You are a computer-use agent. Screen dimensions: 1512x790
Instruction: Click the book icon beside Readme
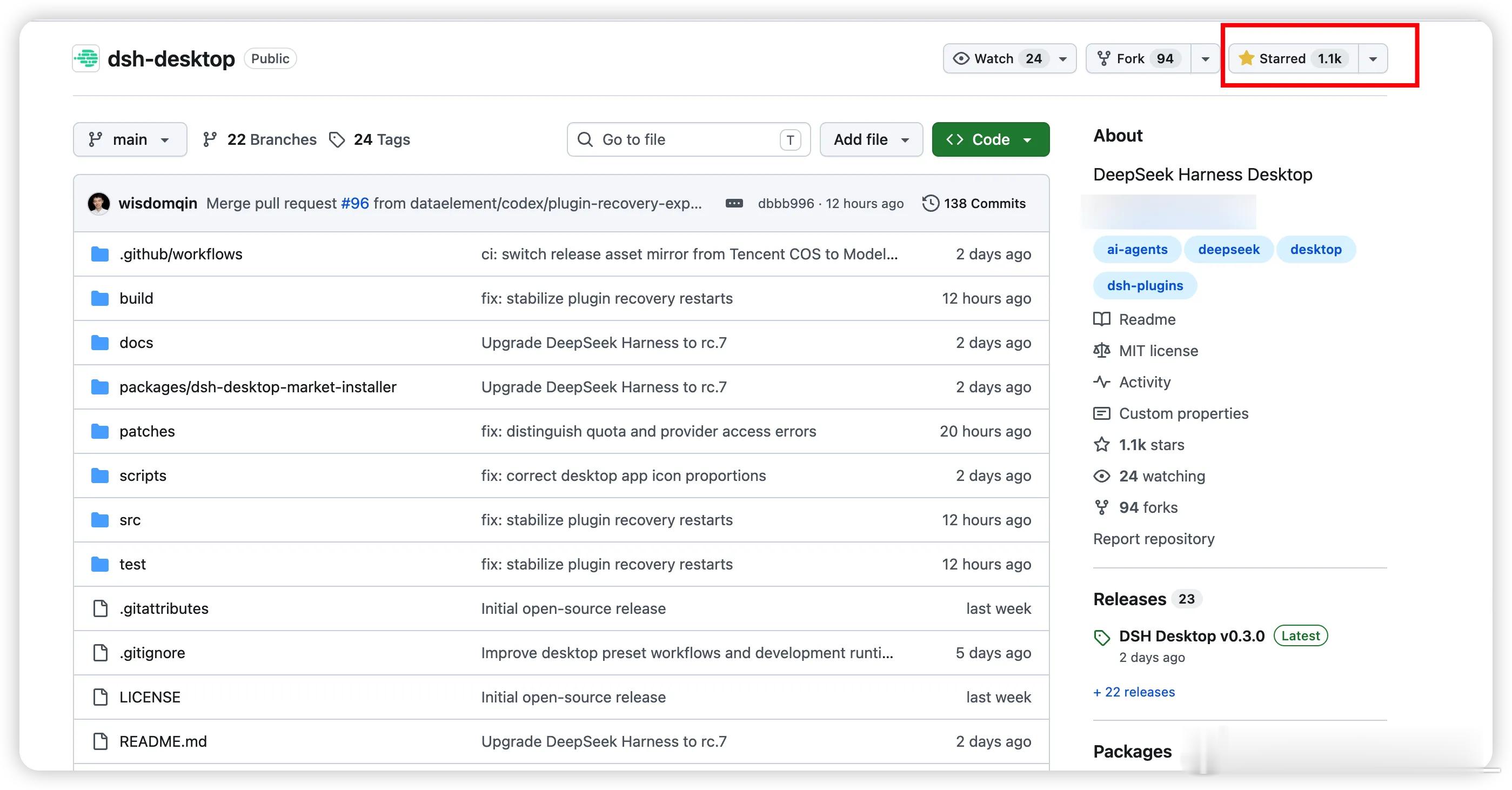click(x=1102, y=319)
